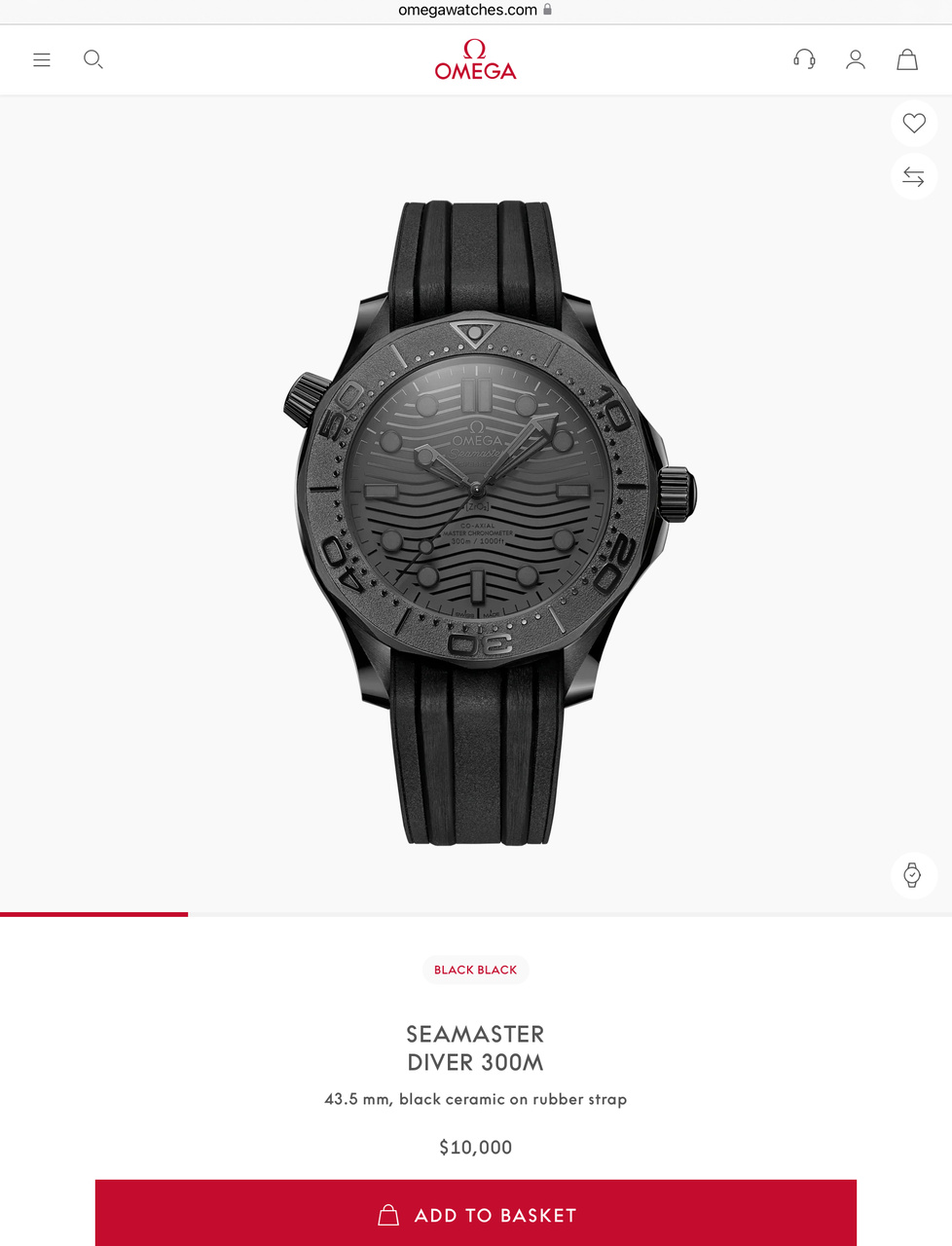Click the red image gallery progress bar
The image size is (952, 1246).
[x=93, y=914]
